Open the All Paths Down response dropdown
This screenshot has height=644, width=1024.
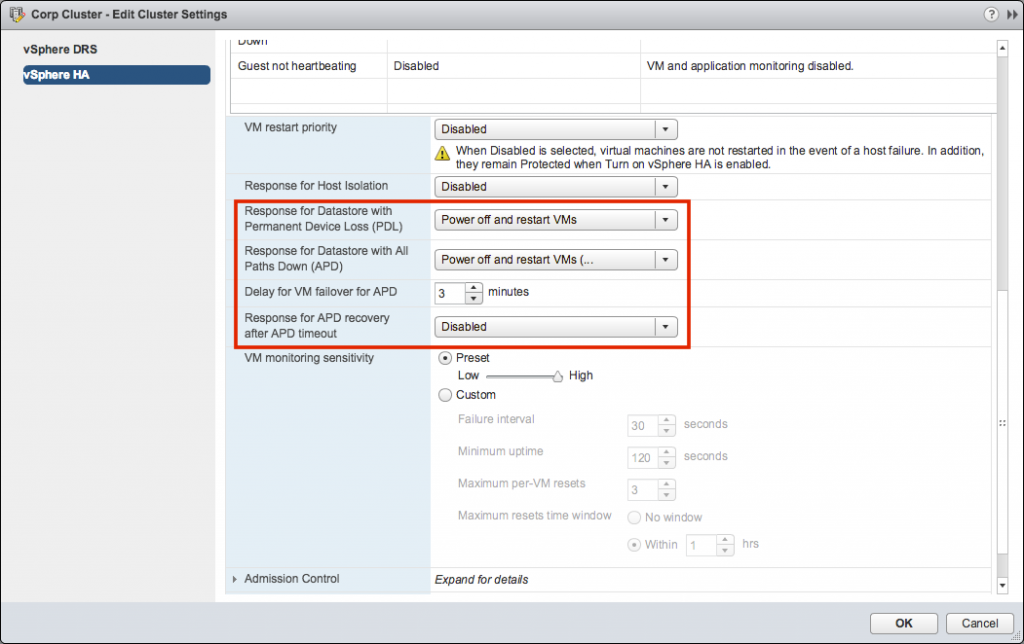556,260
